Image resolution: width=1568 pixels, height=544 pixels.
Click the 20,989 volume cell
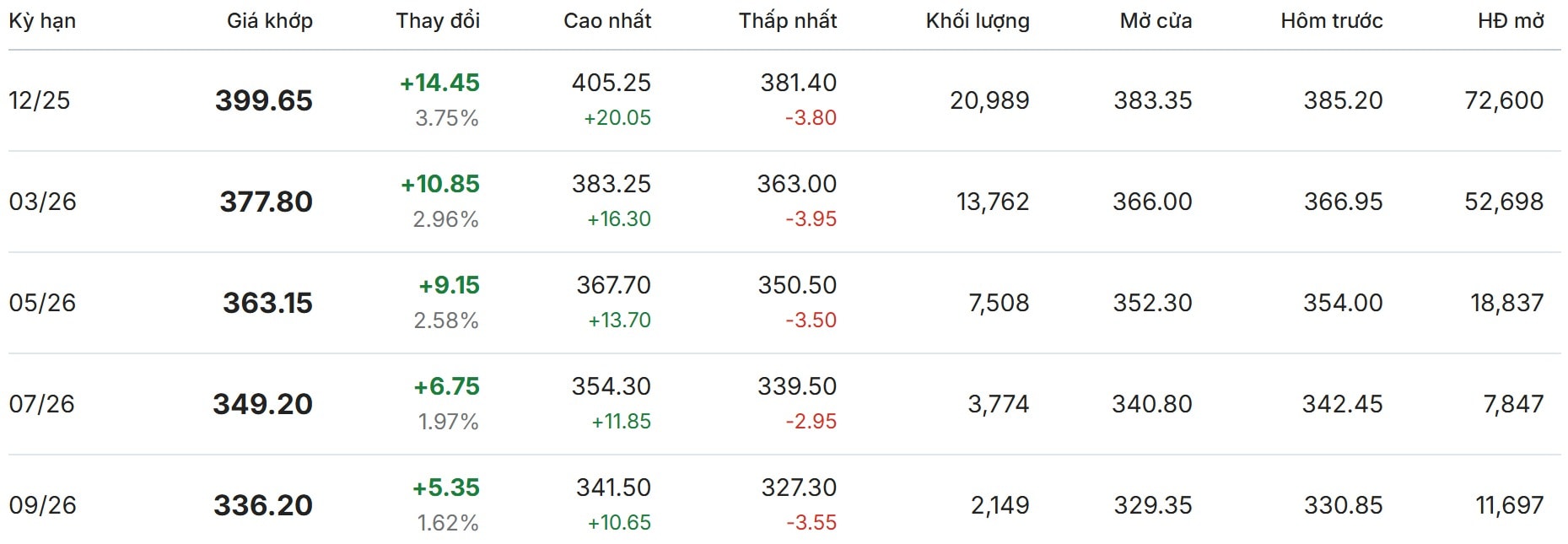989,100
